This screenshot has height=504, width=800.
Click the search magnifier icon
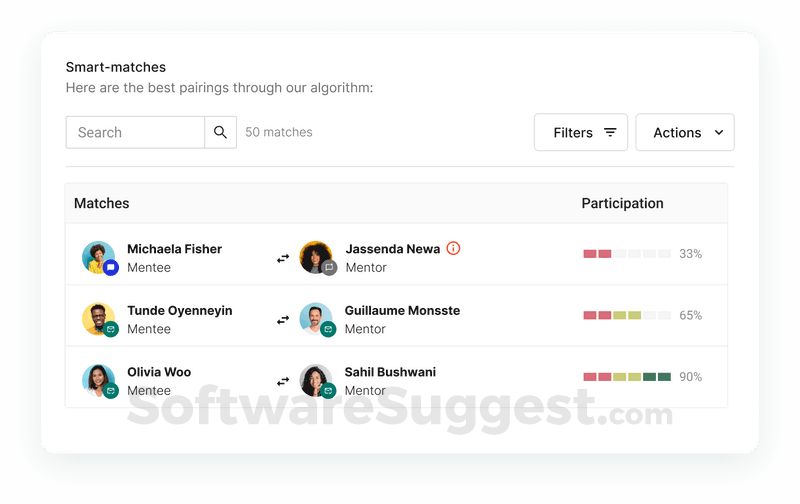(220, 132)
